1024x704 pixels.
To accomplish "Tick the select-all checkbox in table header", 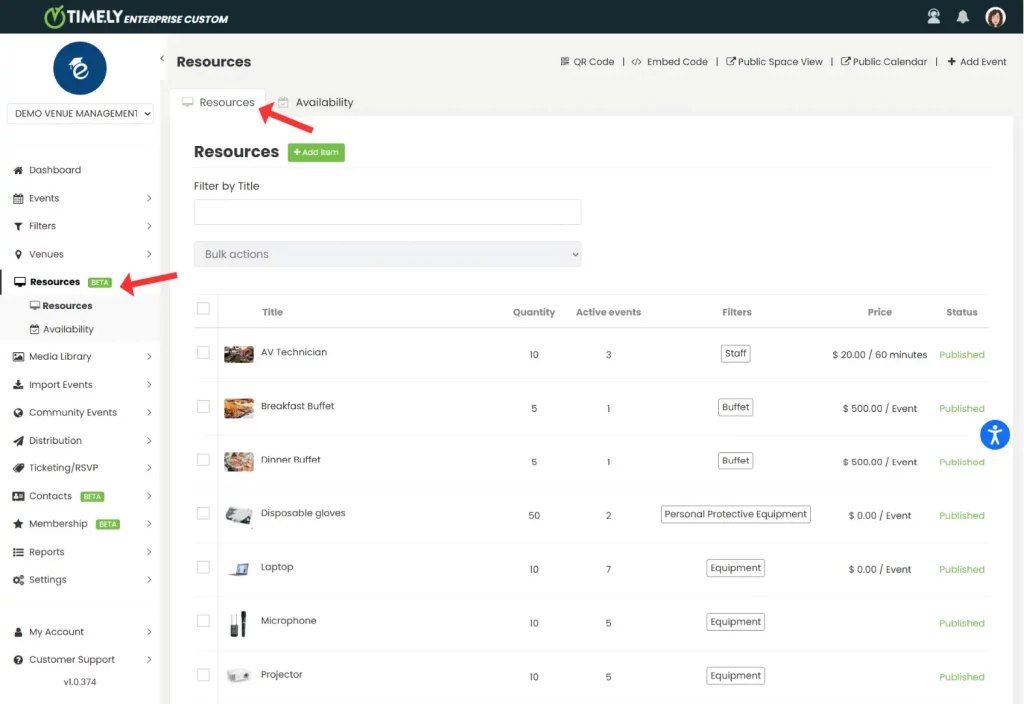I will (203, 308).
